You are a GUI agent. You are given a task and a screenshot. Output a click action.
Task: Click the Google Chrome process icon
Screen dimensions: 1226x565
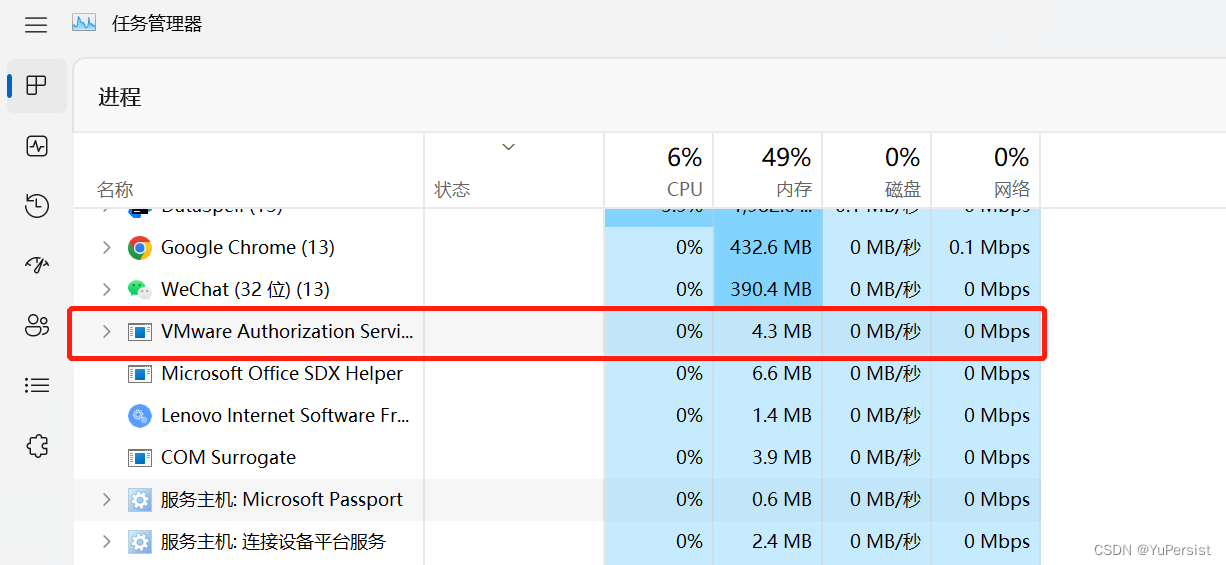pyautogui.click(x=140, y=248)
